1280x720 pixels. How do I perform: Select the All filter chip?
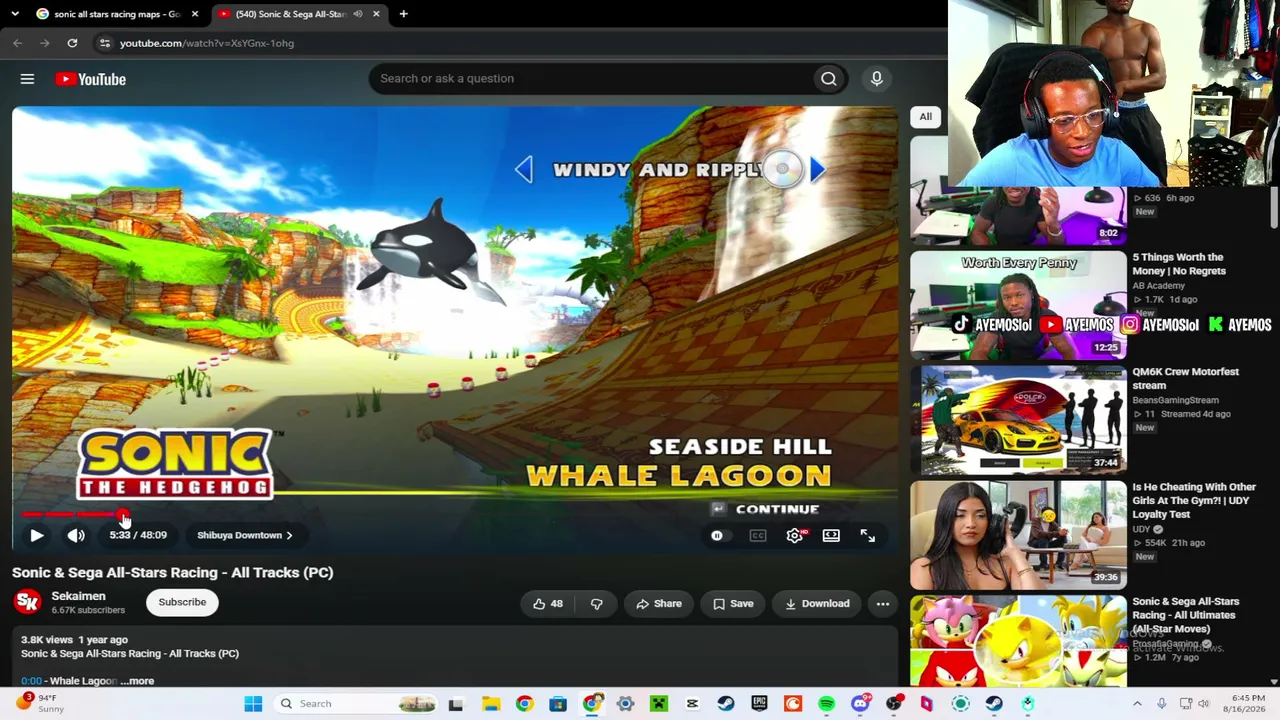[x=926, y=117]
